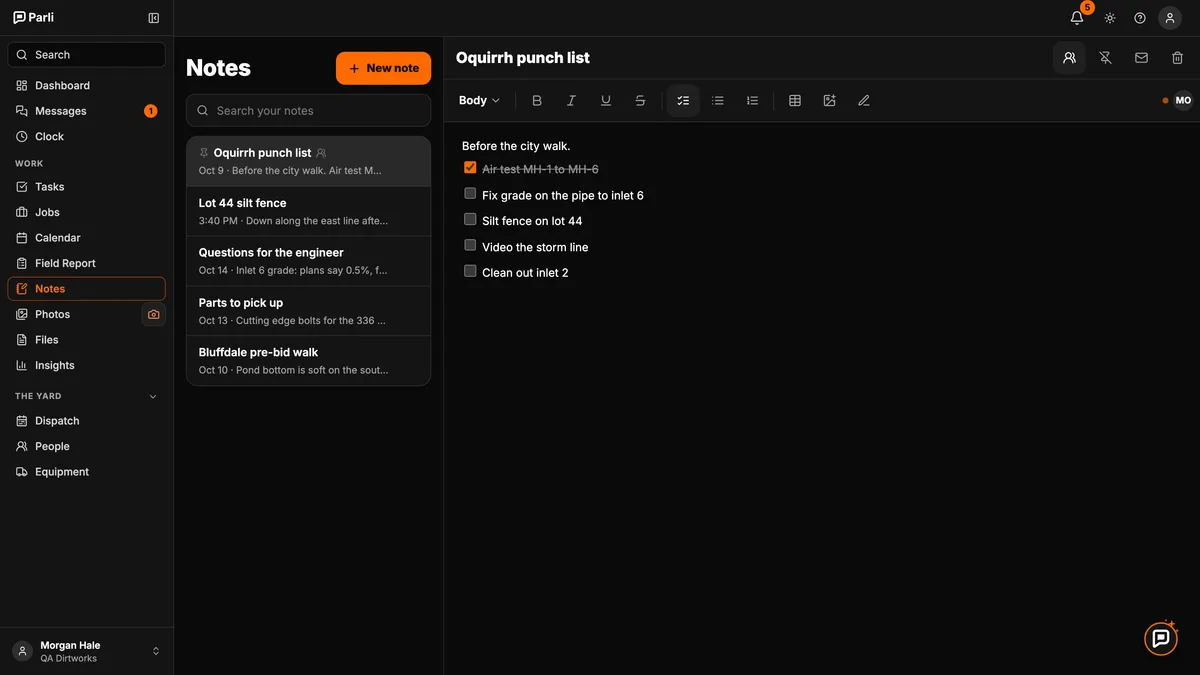1200x675 pixels.
Task: Delete the note with trash icon
Action: (x=1177, y=58)
